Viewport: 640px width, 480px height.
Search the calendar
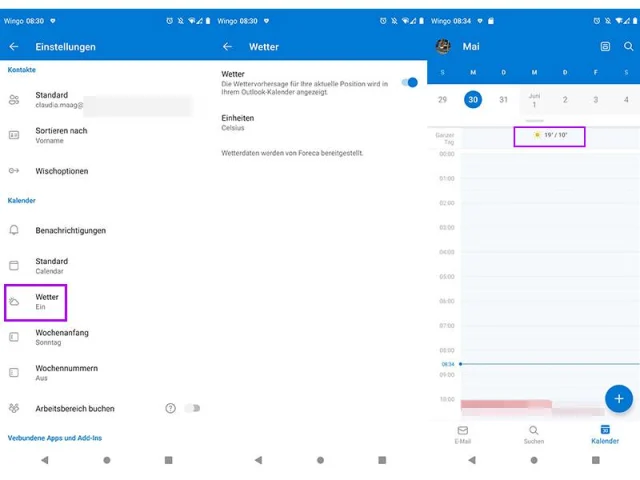(629, 47)
